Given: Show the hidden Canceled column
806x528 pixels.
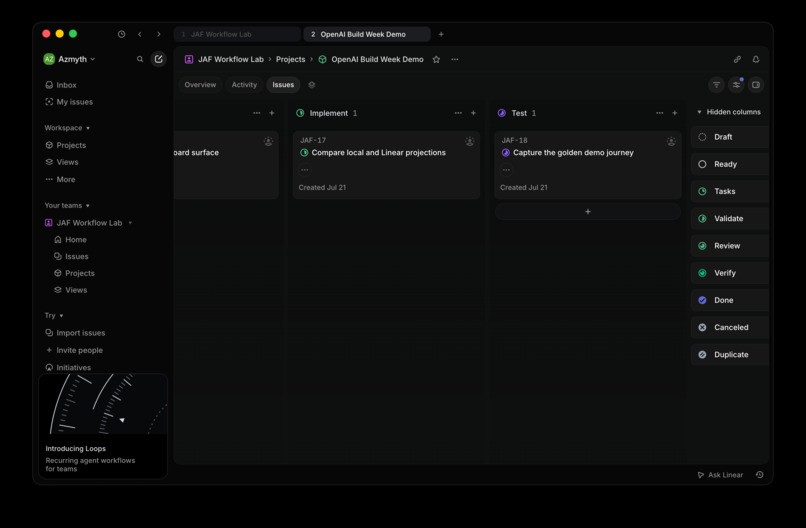Looking at the screenshot, I should [730, 327].
